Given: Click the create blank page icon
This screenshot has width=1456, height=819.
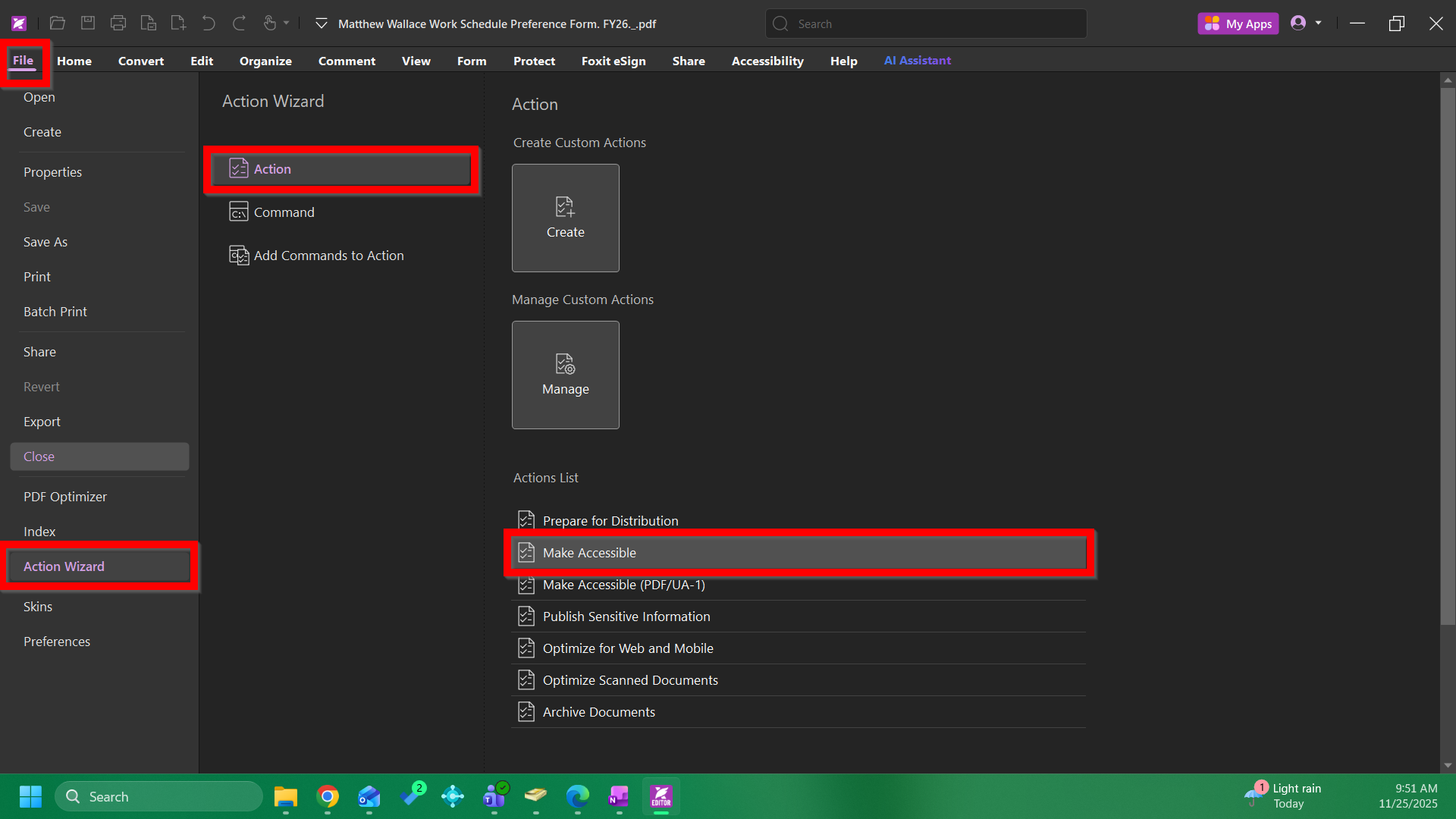Looking at the screenshot, I should click(178, 24).
